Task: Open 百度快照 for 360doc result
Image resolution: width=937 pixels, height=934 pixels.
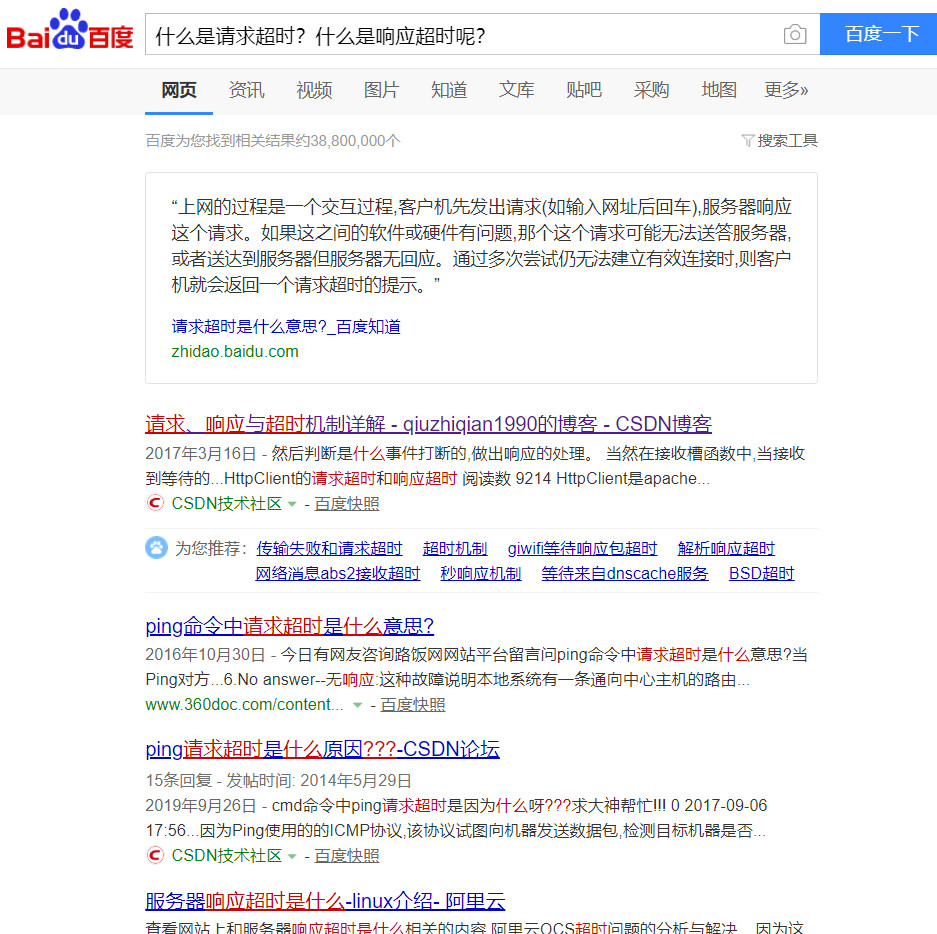Action: 412,705
